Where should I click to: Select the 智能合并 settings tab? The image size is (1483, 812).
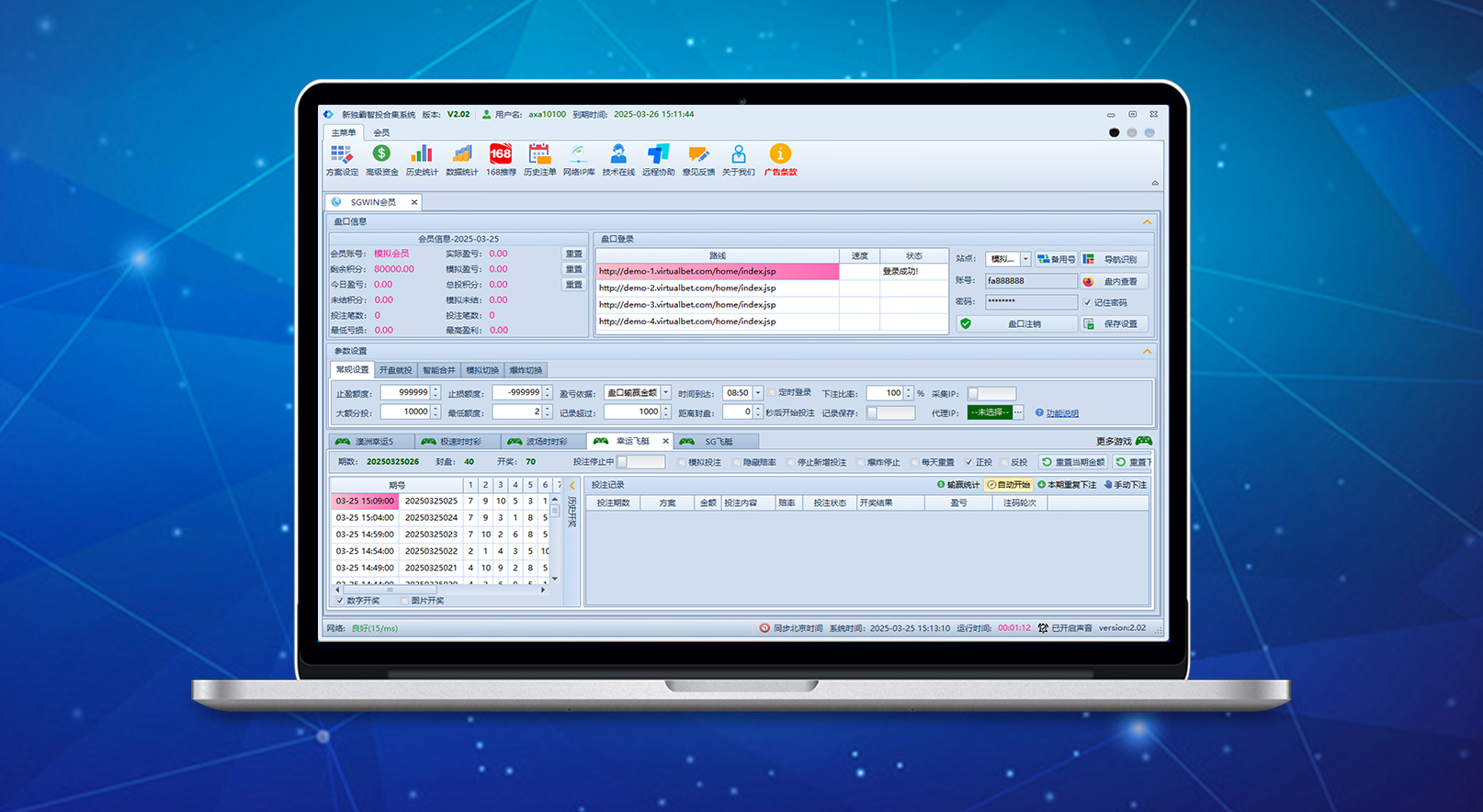click(438, 370)
